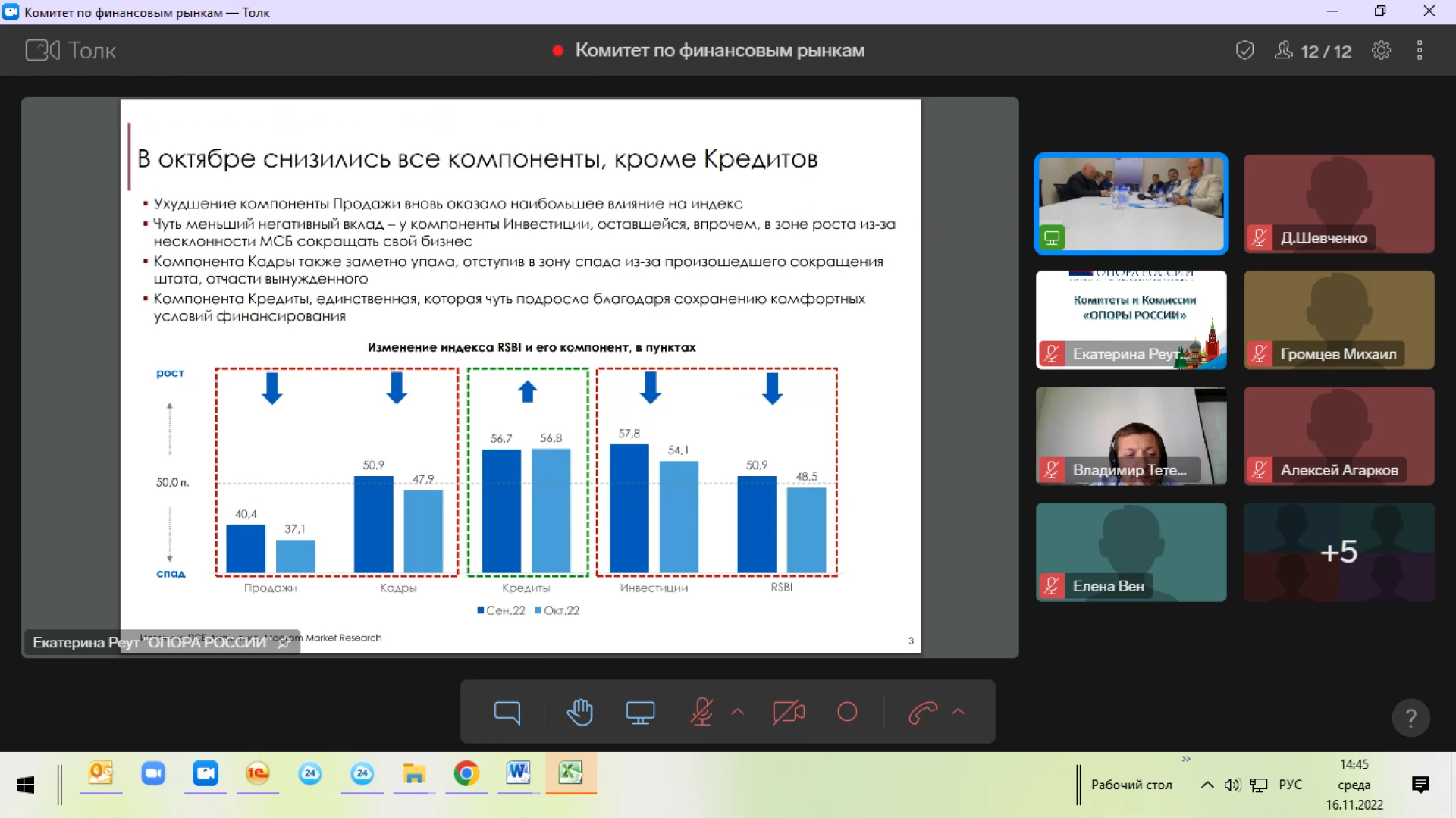
Task: Open volume control in system tray
Action: [x=1232, y=785]
